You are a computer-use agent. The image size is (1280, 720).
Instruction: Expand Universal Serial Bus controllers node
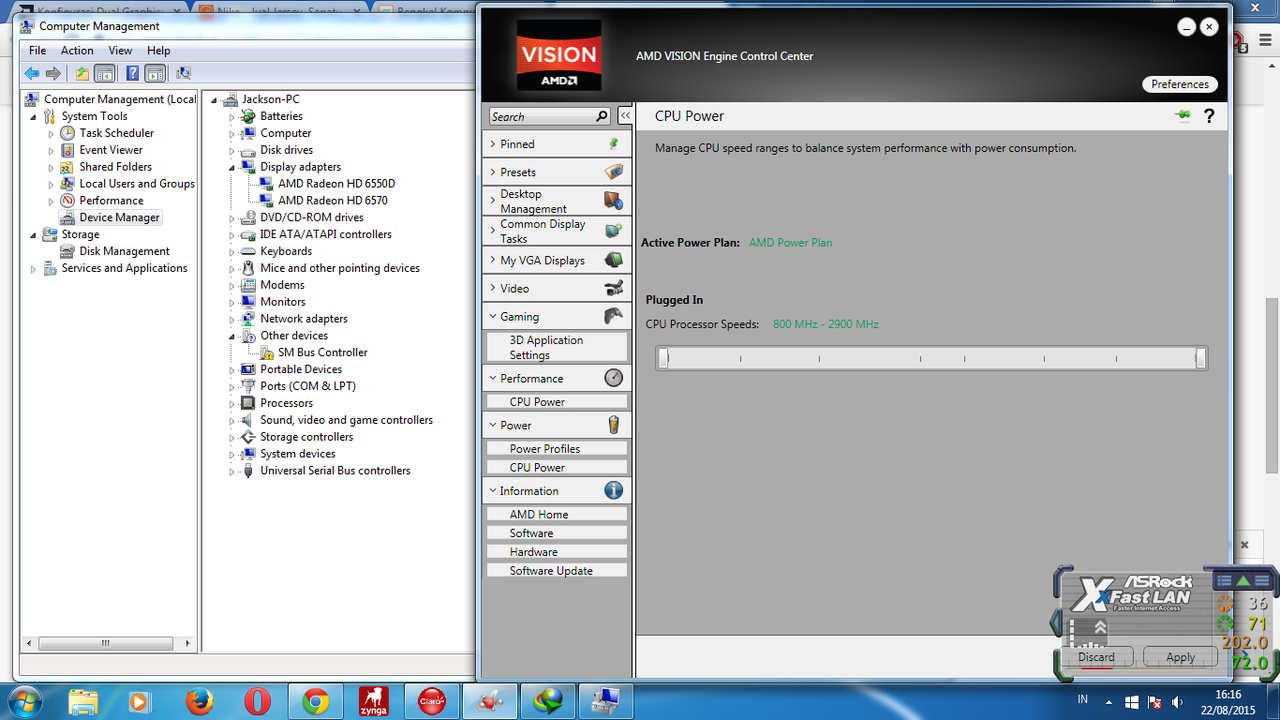(x=232, y=471)
